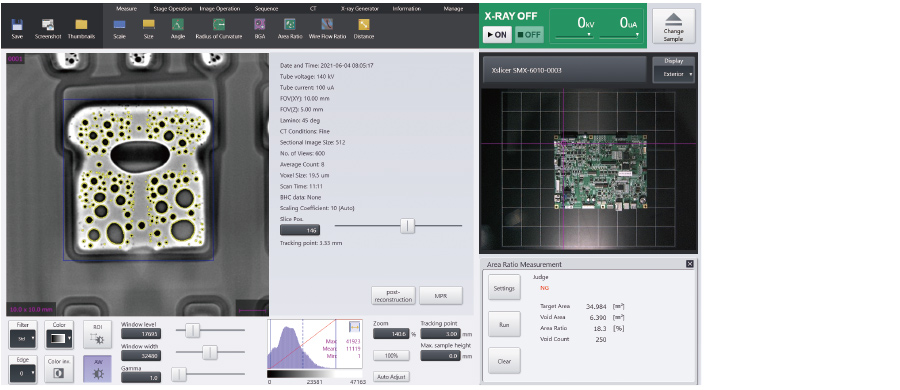Screen dimensions: 900x390
Task: Select the Scale measurement tool
Action: pyautogui.click(x=119, y=25)
